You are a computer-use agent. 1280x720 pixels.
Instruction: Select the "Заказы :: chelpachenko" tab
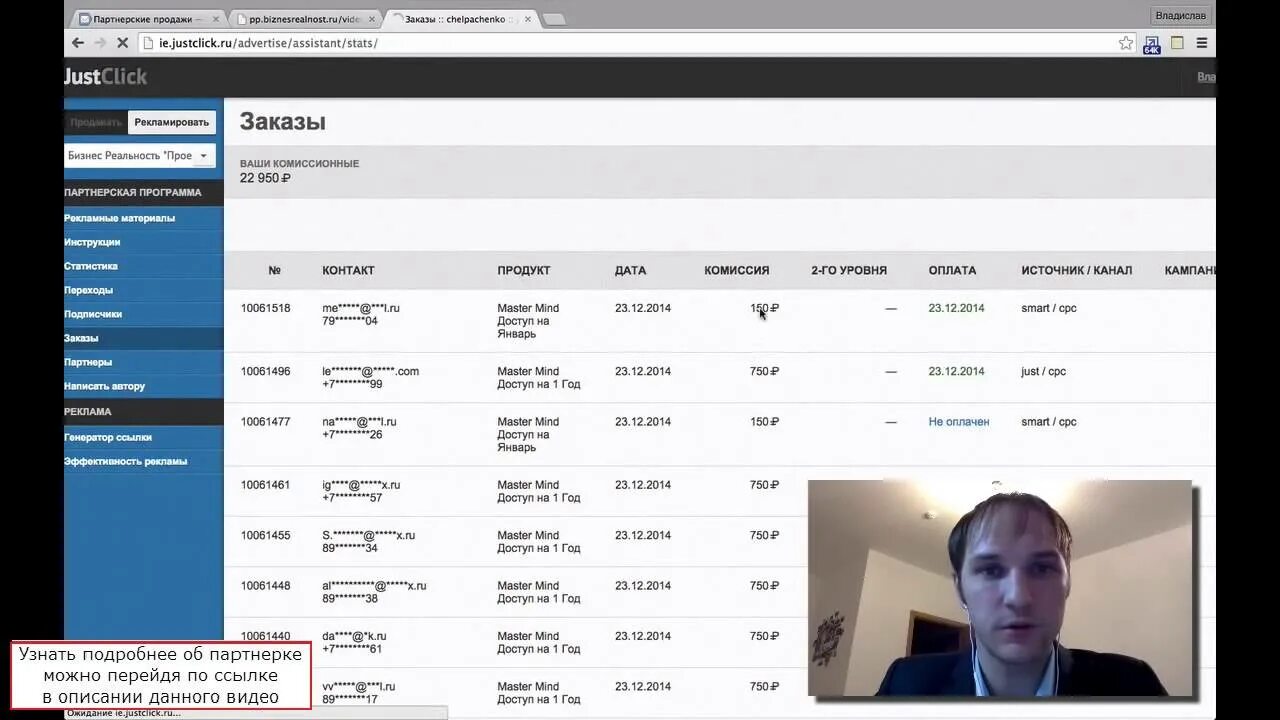(x=460, y=19)
